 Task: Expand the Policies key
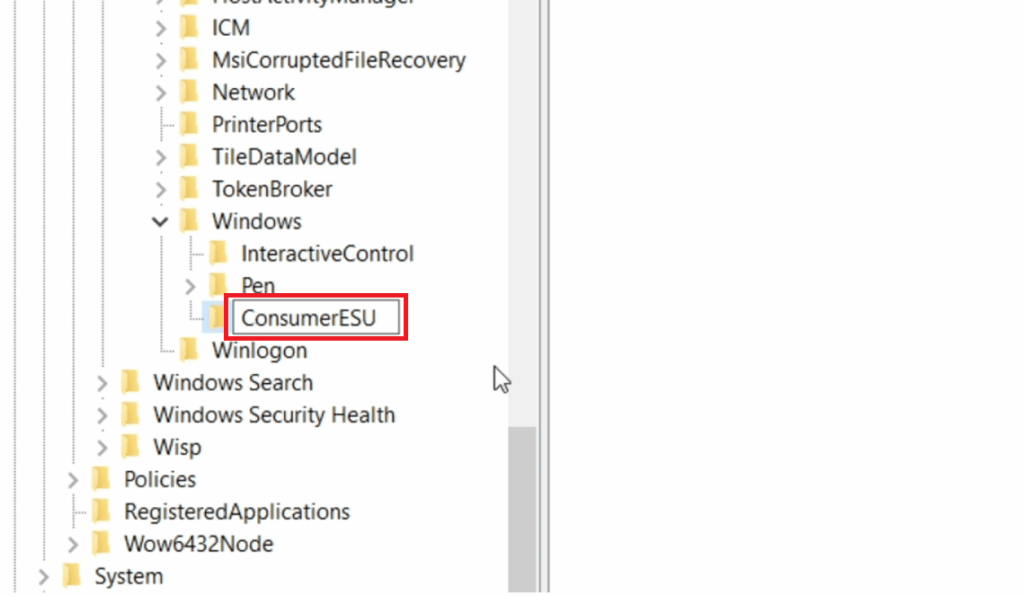pyautogui.click(x=73, y=480)
